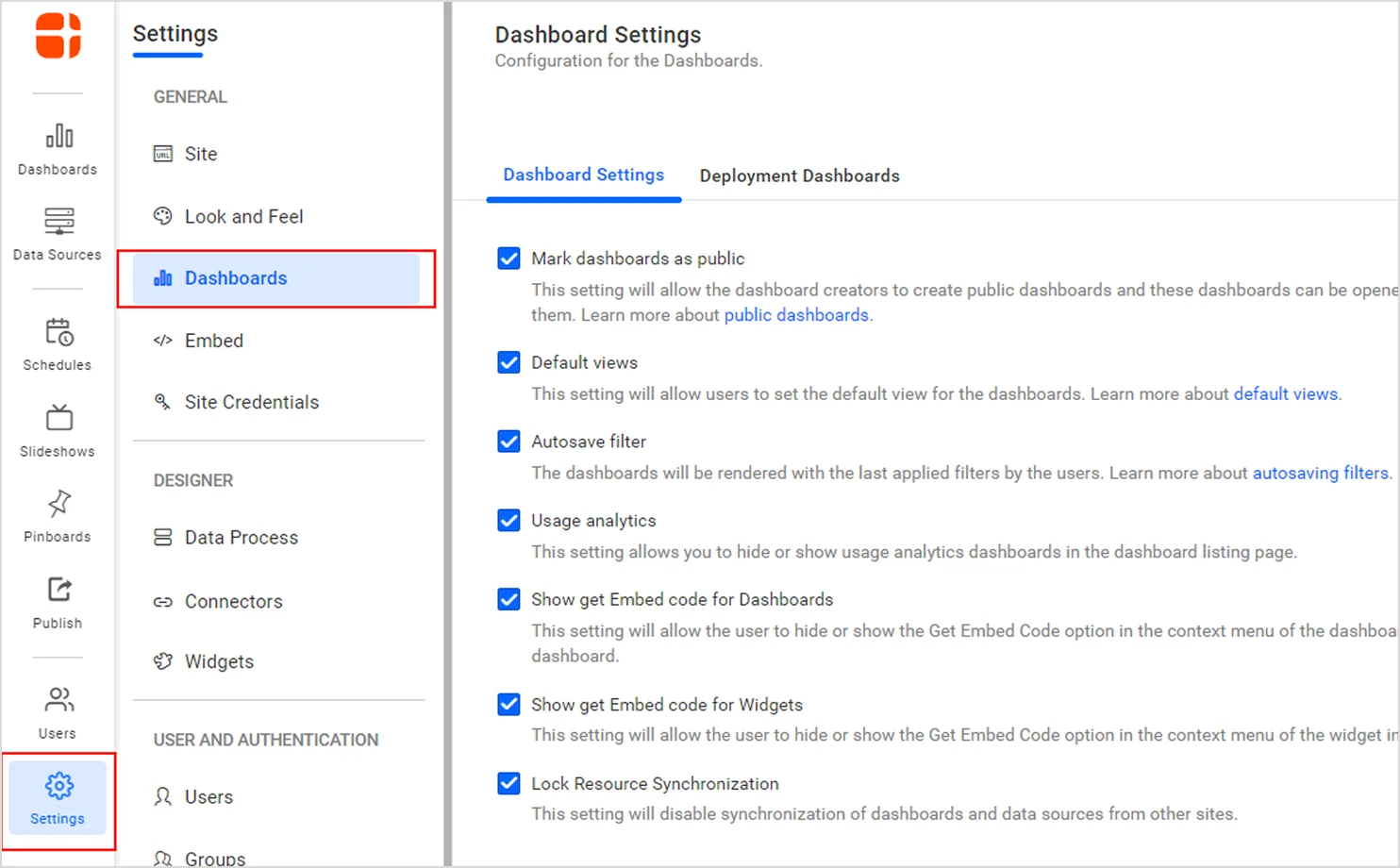This screenshot has width=1400, height=868.
Task: Disable the Usage analytics checkbox
Action: [x=508, y=520]
